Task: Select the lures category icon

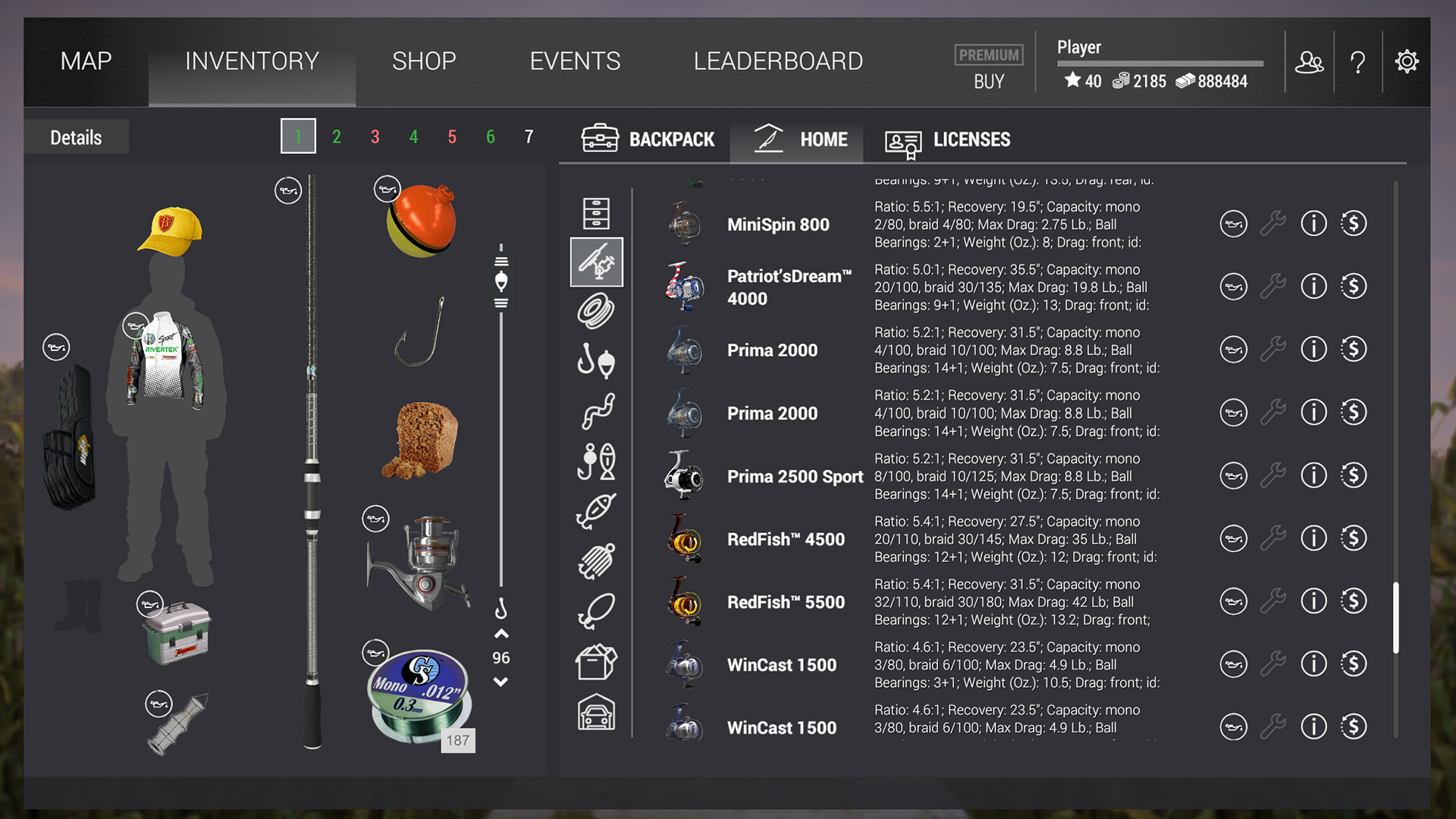Action: coord(597,510)
